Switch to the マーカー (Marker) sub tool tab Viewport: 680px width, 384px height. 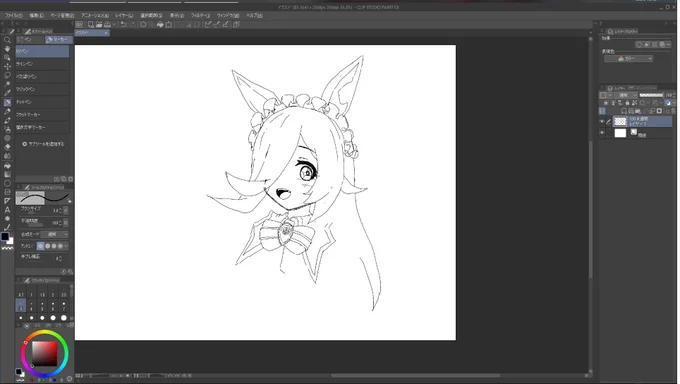[x=59, y=39]
